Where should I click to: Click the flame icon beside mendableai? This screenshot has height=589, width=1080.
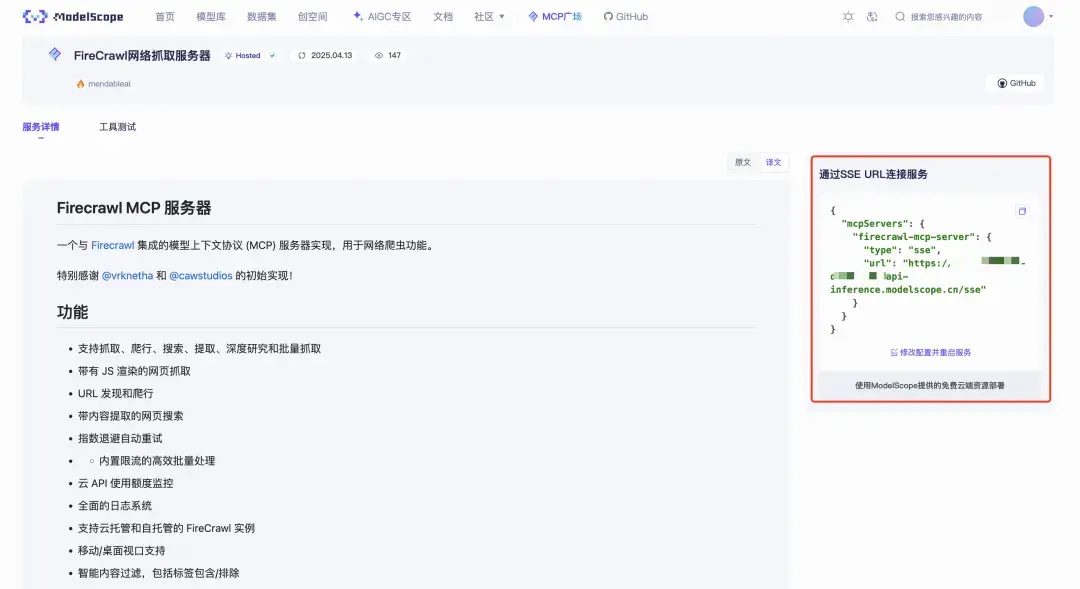click(x=81, y=84)
